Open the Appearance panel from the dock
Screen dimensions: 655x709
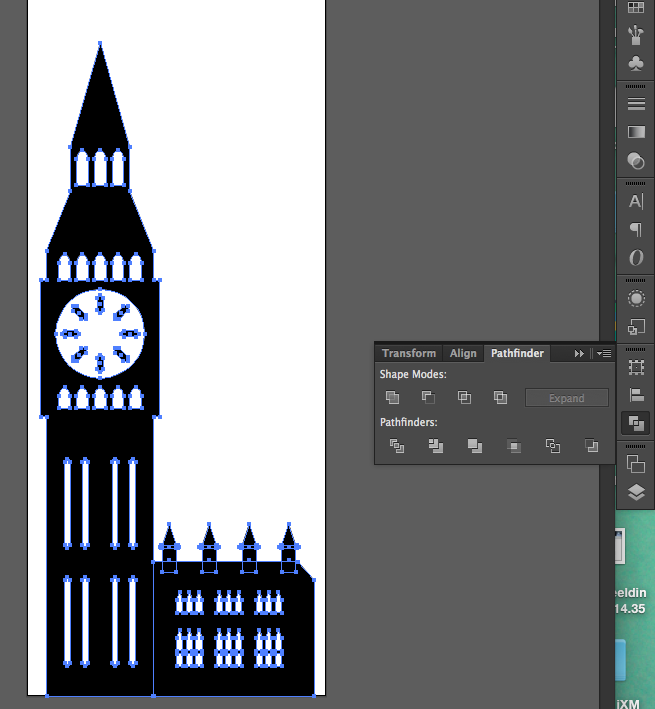(x=636, y=298)
